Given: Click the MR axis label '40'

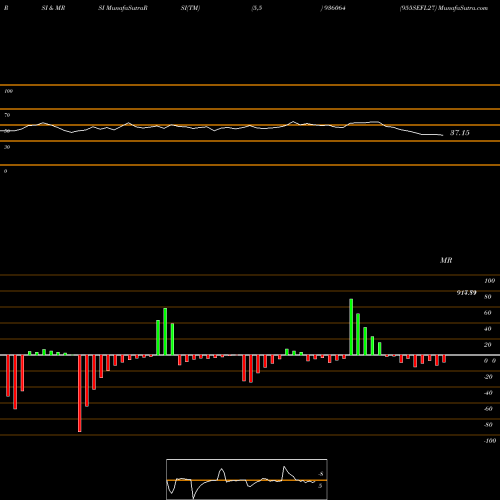Looking at the screenshot, I should (488, 329).
